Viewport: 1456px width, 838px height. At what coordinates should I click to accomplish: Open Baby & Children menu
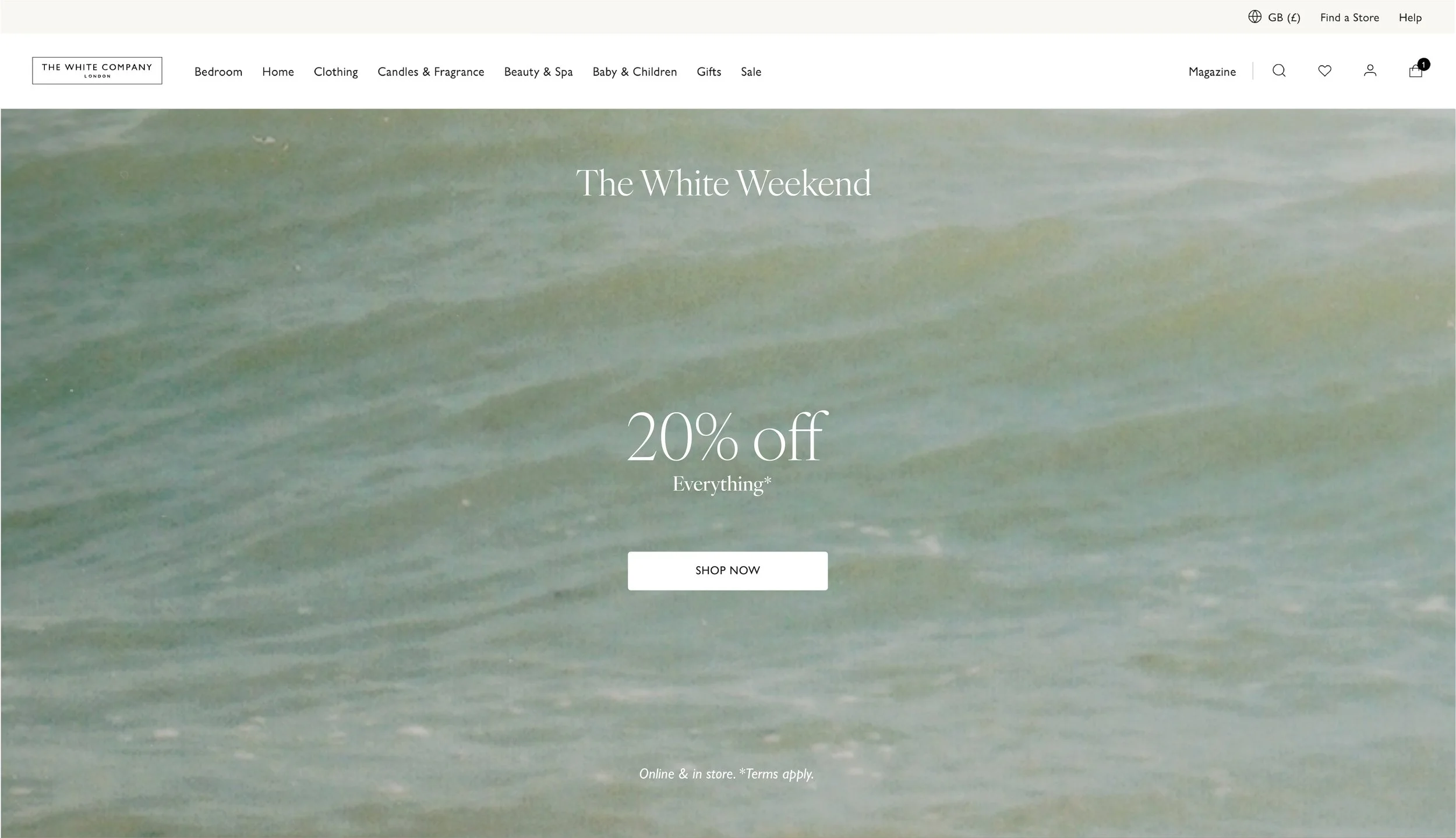[x=635, y=72]
